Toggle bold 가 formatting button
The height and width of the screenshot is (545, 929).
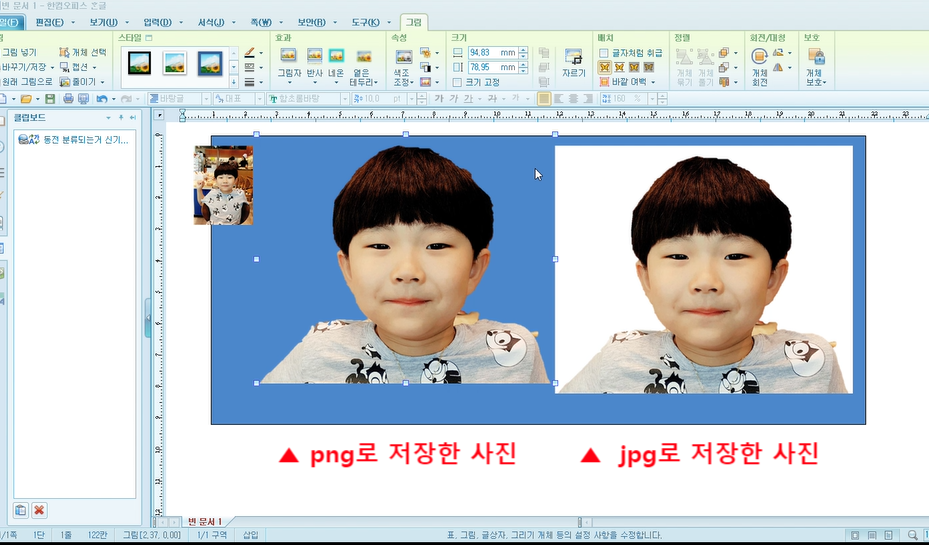click(438, 99)
